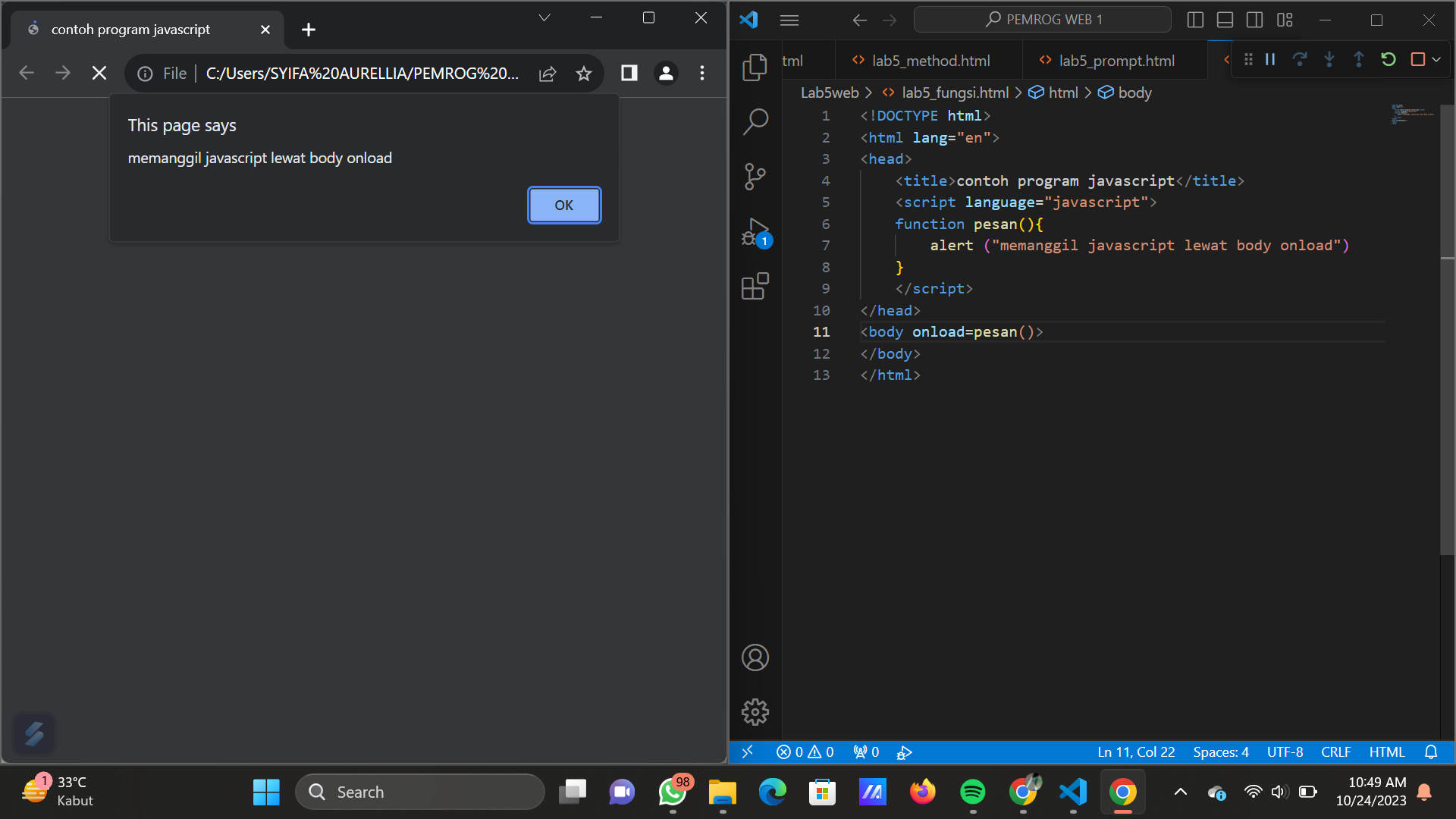Toggle Chrome's side panel
The image size is (1456, 819).
pos(628,73)
